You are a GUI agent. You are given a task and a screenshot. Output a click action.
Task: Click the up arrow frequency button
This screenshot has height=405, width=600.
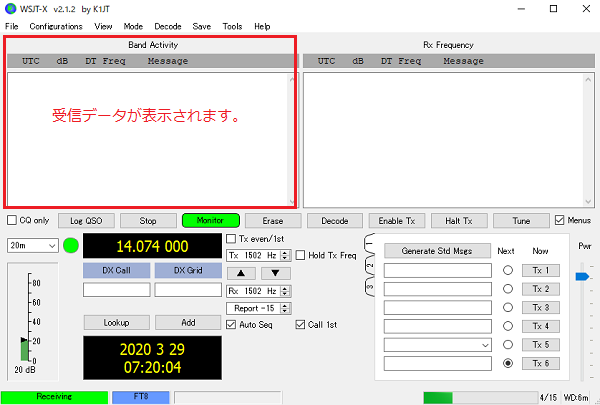(241, 273)
